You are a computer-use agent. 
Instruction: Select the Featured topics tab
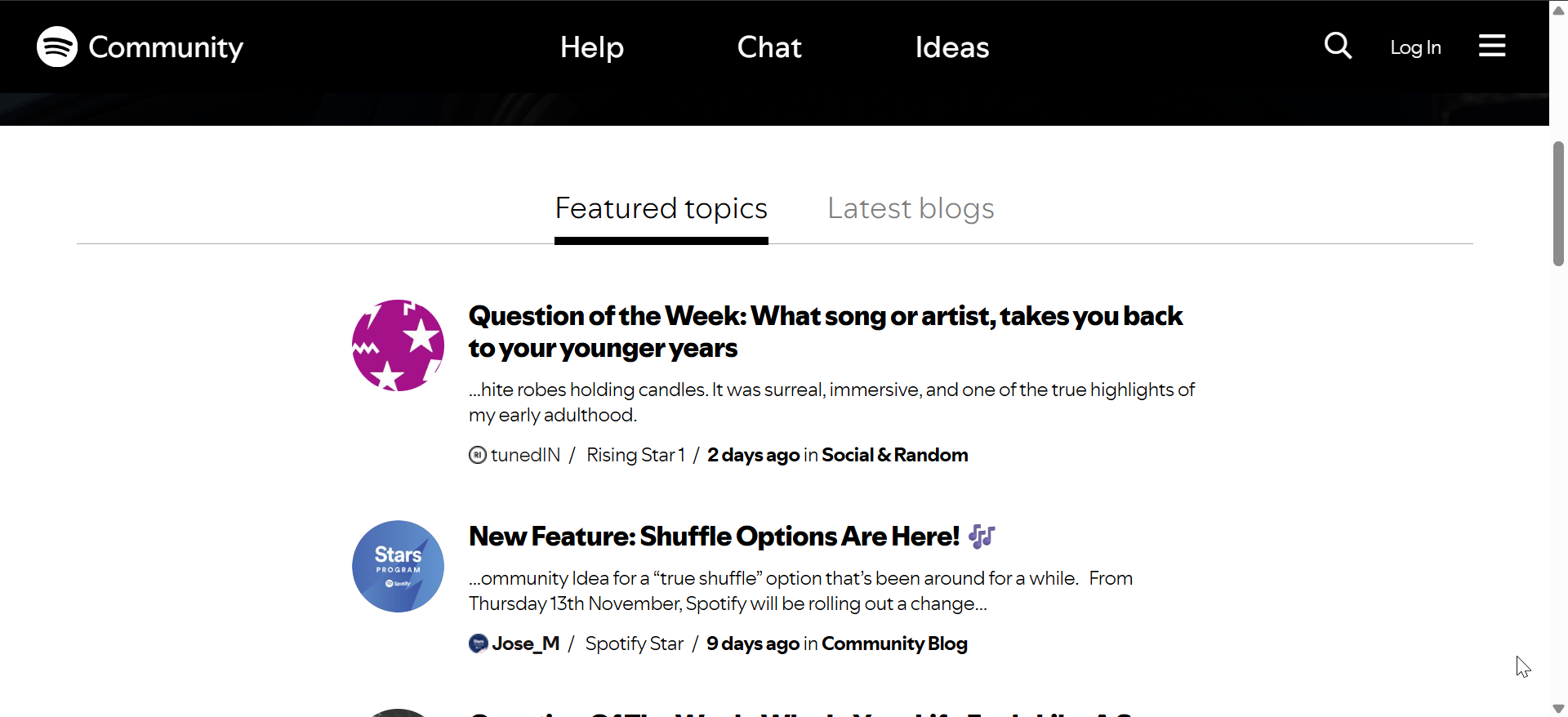click(661, 209)
